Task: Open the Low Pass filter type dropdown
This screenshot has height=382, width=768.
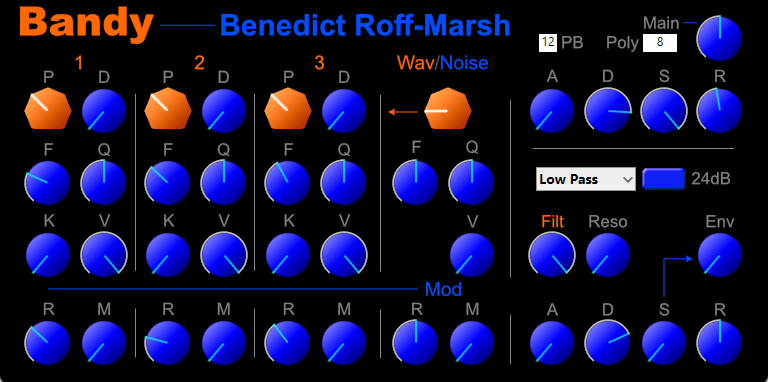Action: click(x=586, y=179)
